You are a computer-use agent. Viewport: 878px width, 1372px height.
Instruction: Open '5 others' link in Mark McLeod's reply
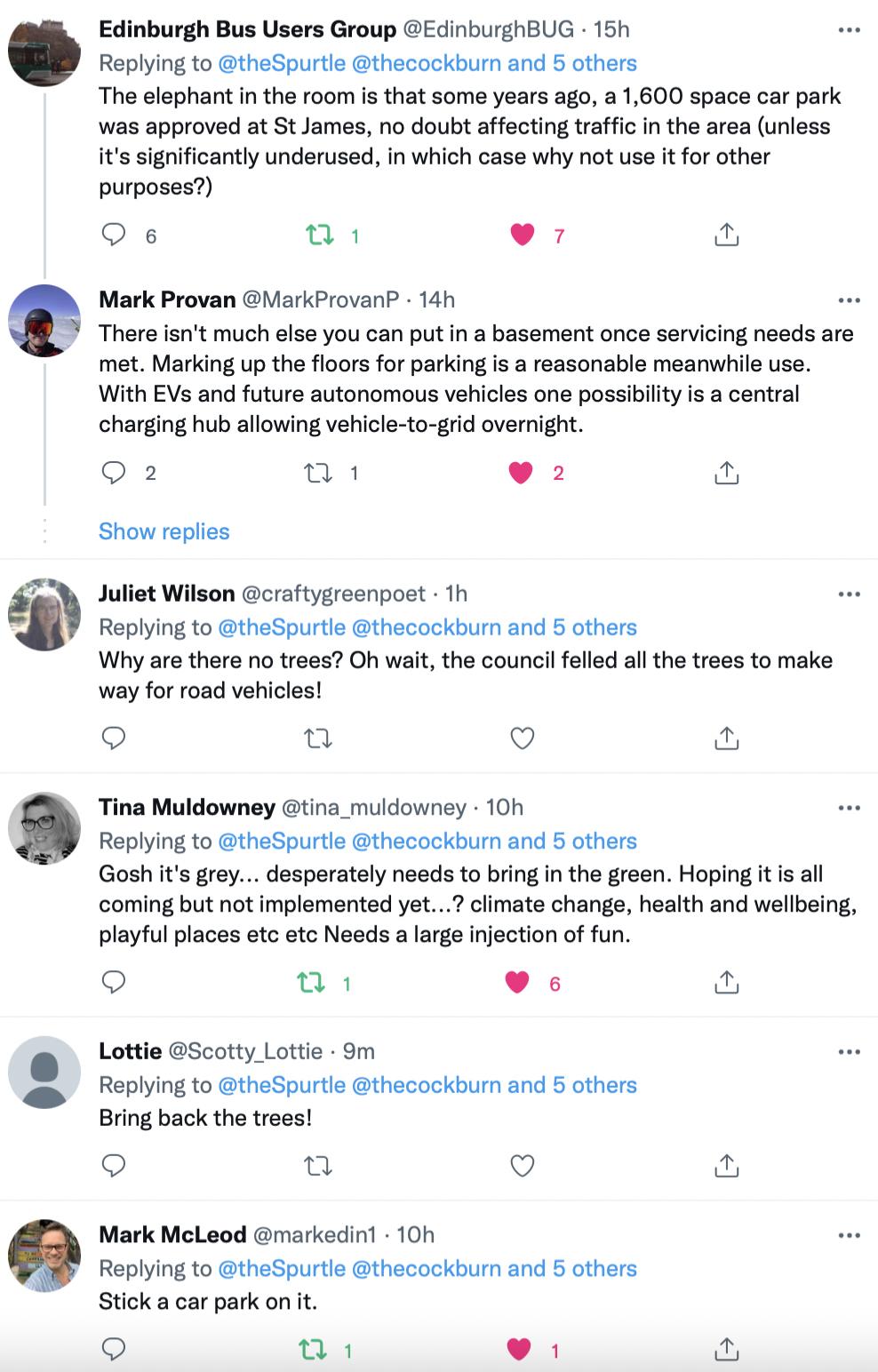[x=595, y=1268]
